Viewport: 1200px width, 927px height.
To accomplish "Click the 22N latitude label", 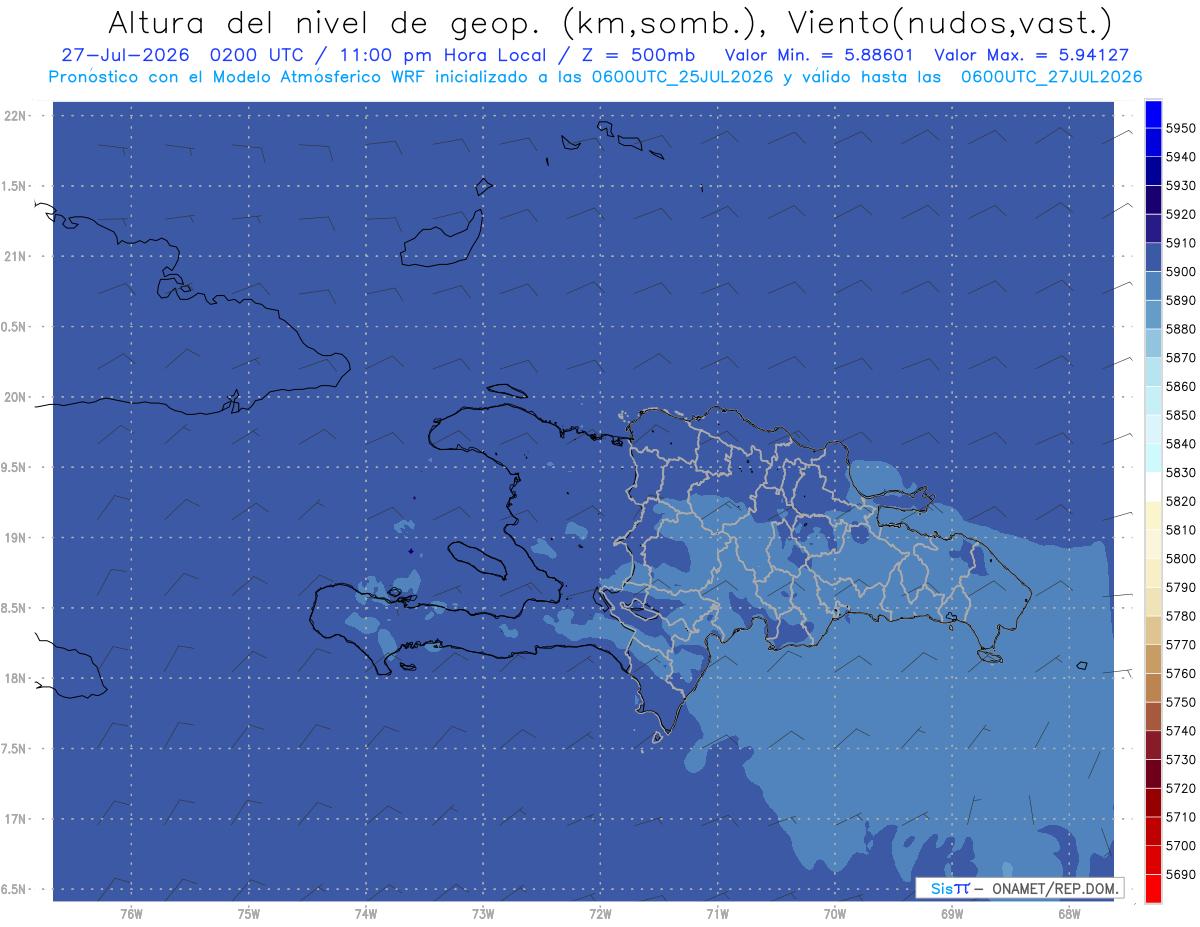I will tap(15, 116).
